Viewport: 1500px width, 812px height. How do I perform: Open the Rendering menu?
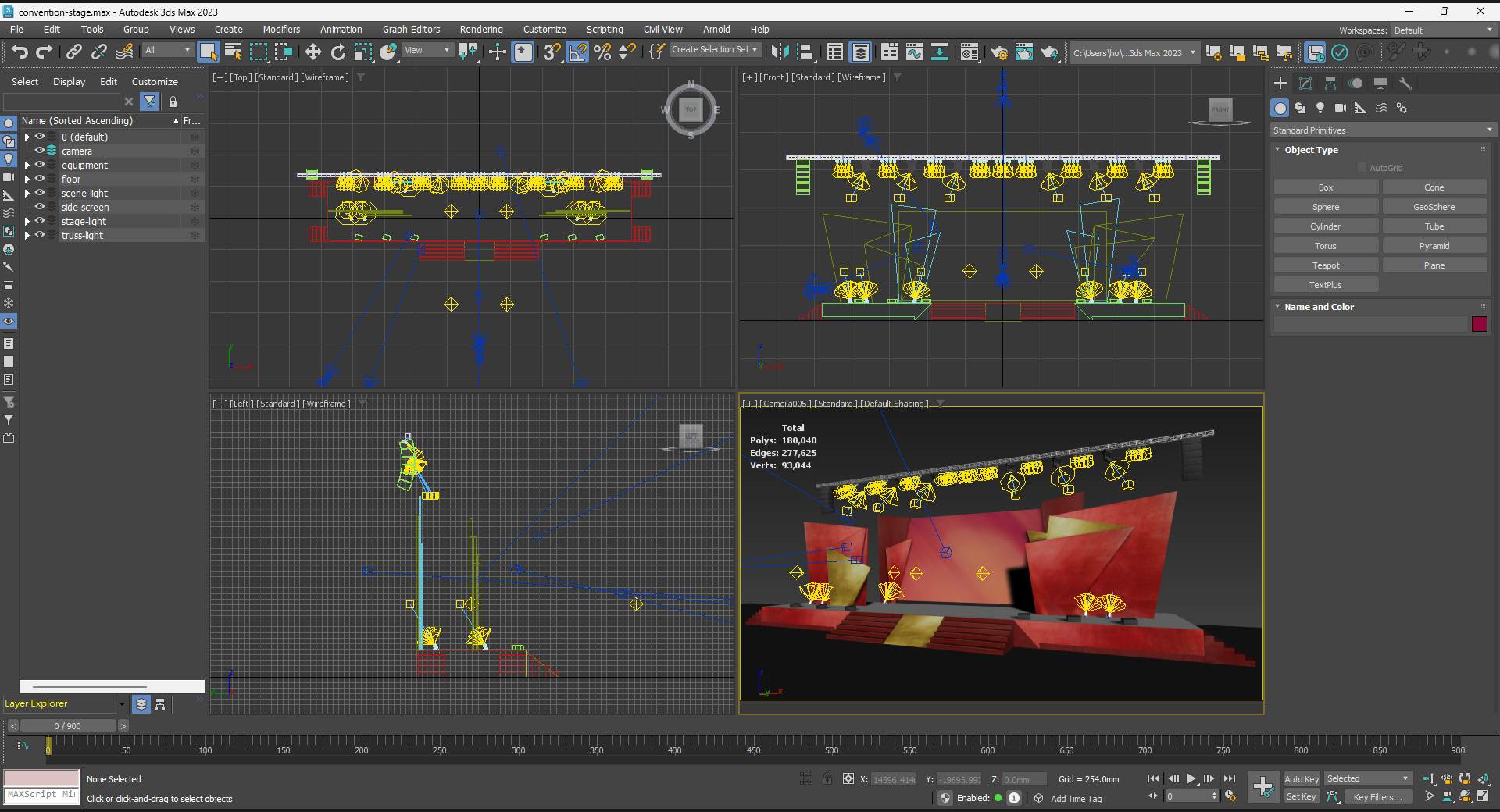point(480,30)
